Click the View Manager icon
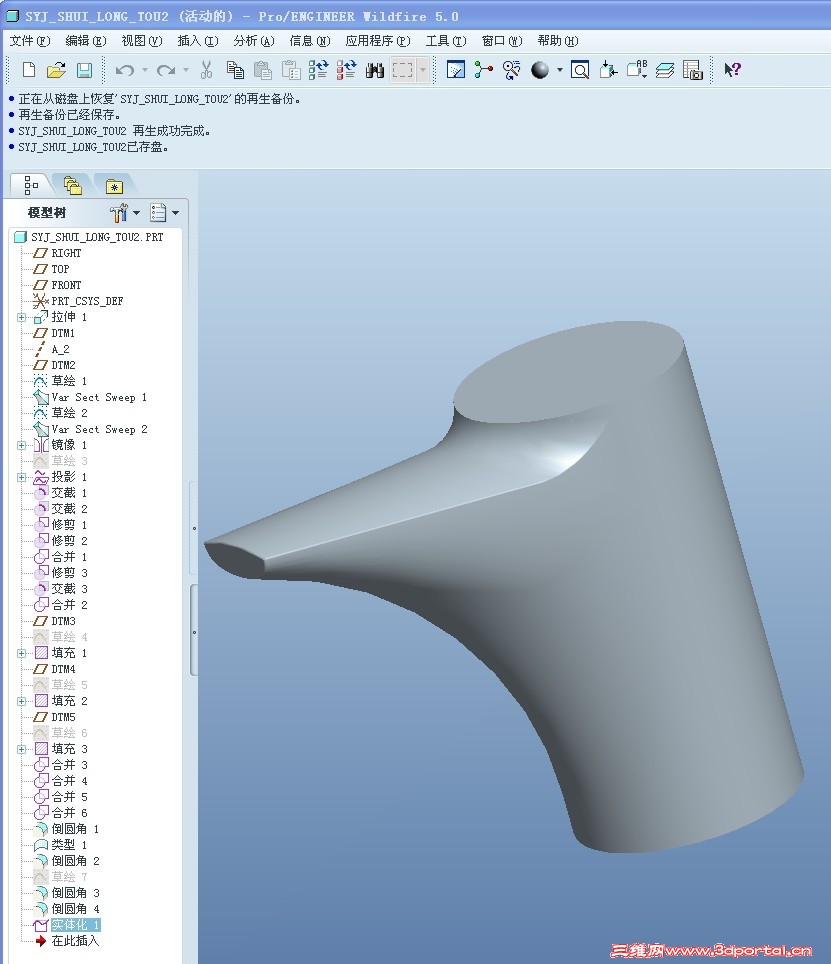Viewport: 831px width, 964px height. coord(693,69)
